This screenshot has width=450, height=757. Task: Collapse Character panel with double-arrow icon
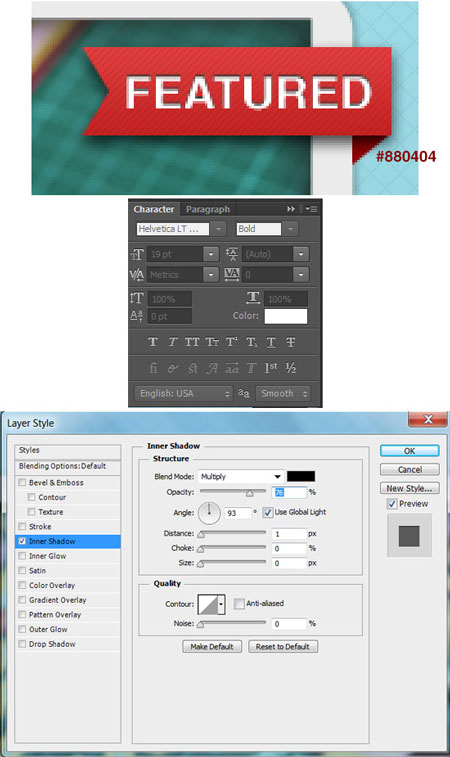[291, 209]
